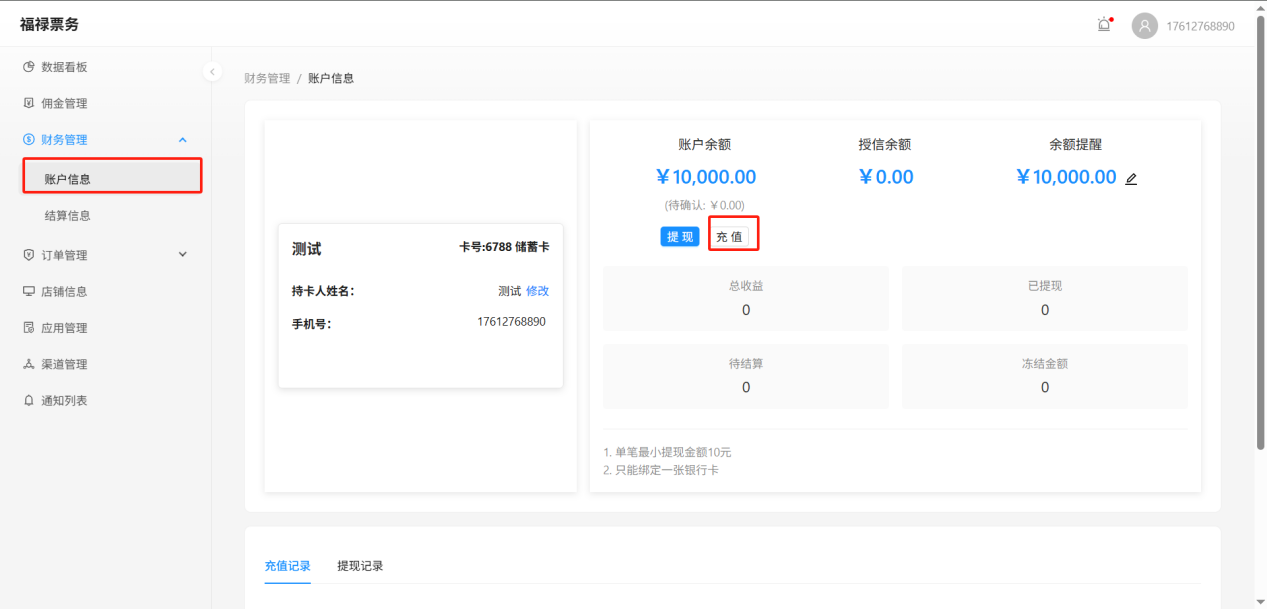This screenshot has height=609, width=1267.
Task: Expand the 订单管理 submenu chevron
Action: click(x=182, y=254)
